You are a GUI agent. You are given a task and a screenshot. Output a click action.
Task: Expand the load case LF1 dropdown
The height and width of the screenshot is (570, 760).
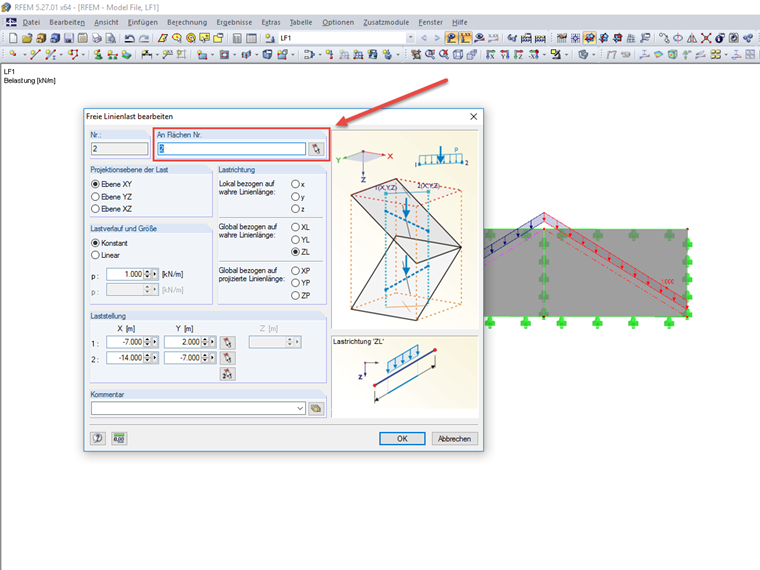click(x=411, y=38)
